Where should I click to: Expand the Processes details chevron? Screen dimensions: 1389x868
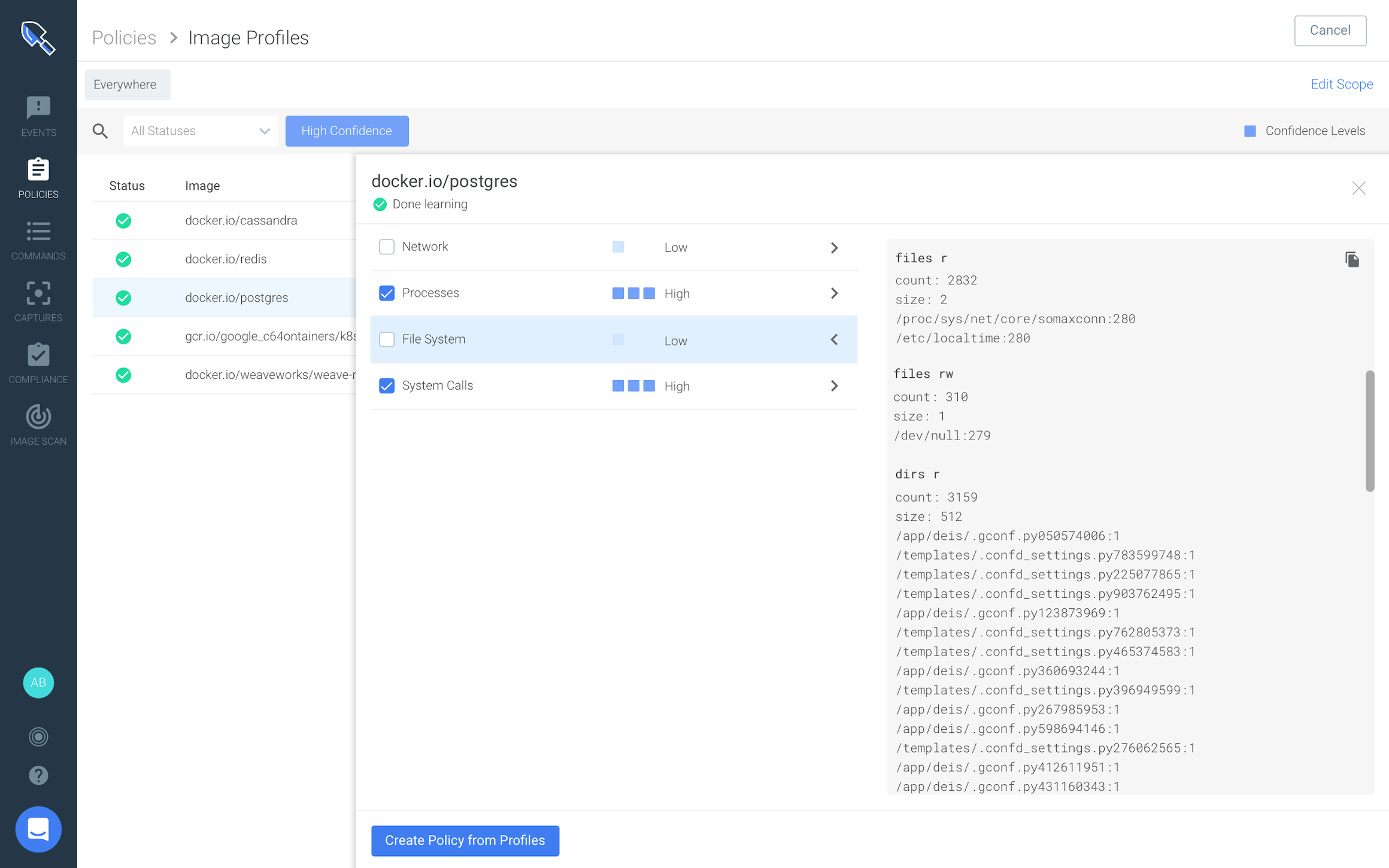click(834, 293)
